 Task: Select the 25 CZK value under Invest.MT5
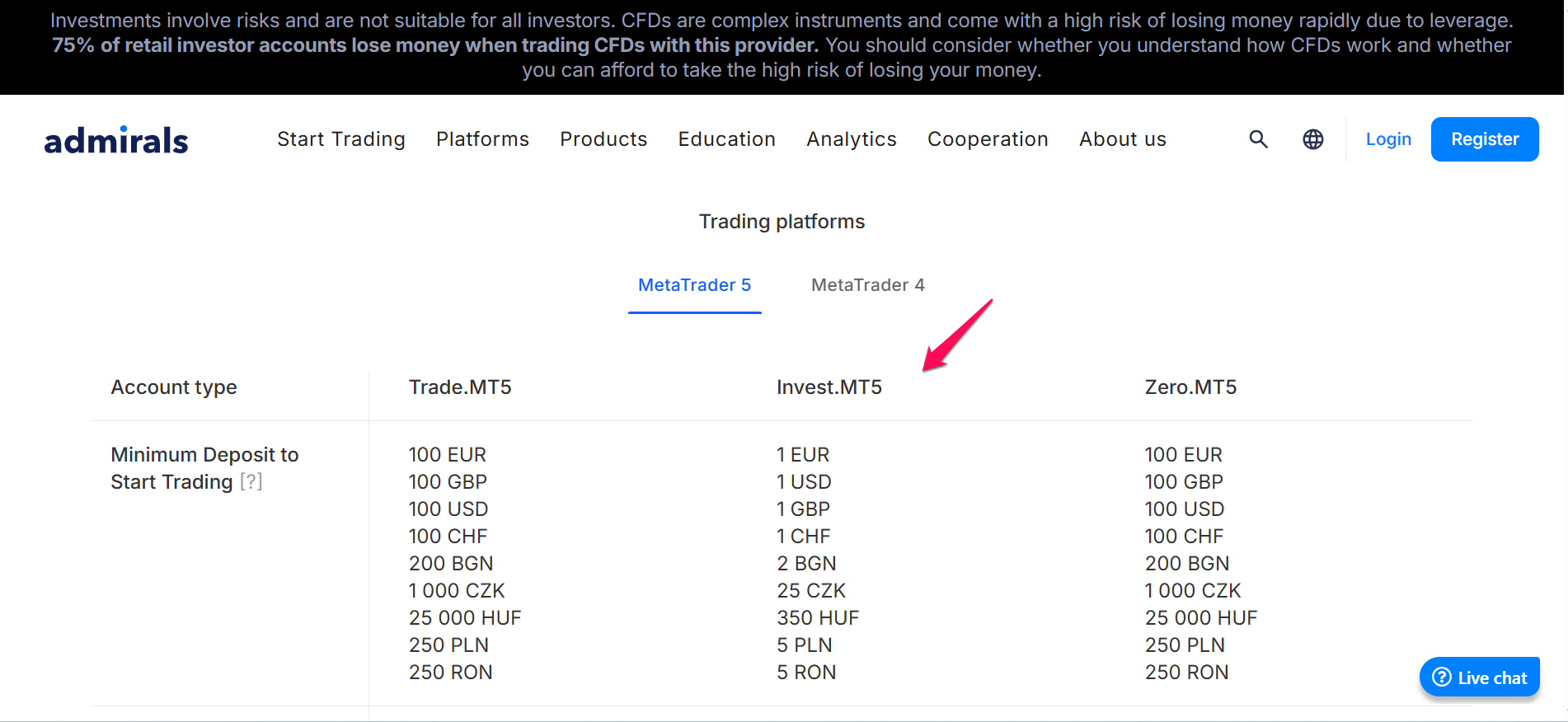[x=811, y=591]
